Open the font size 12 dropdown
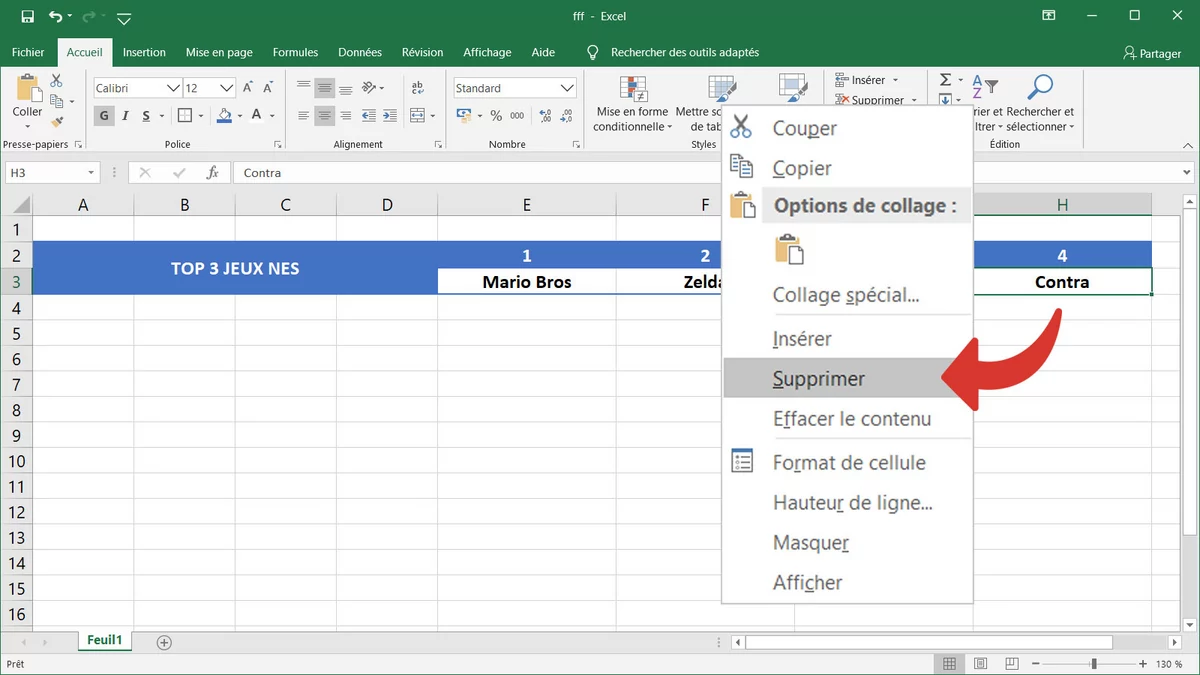 pyautogui.click(x=227, y=88)
